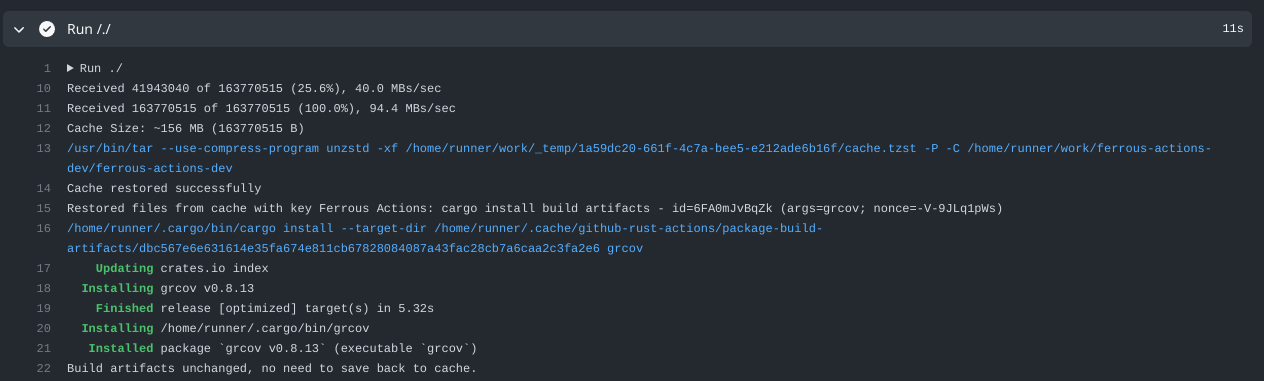Viewport: 1264px width, 381px height.
Task: Click the 11s step duration
Action: tap(1233, 29)
